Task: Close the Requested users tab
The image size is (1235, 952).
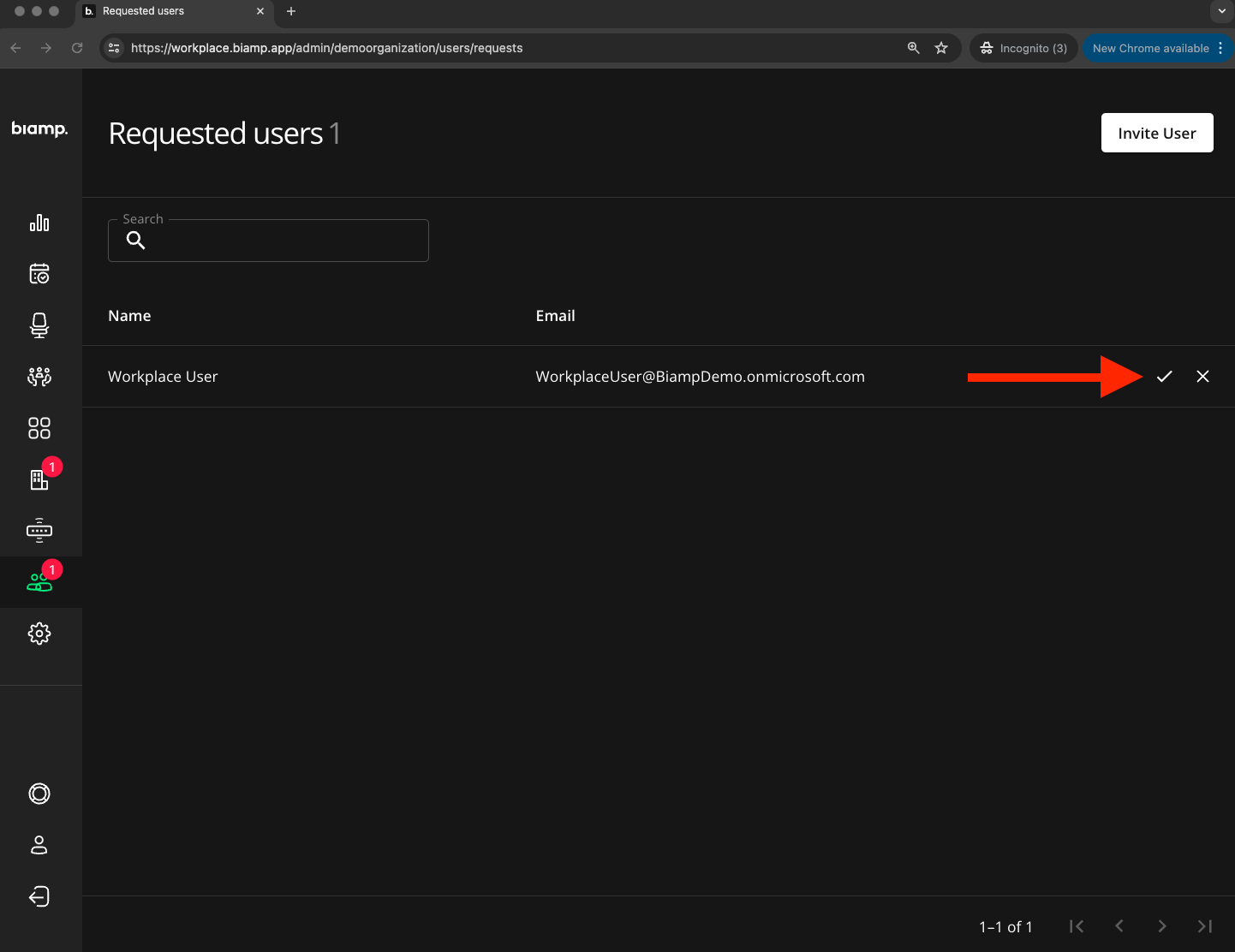Action: pos(260,11)
